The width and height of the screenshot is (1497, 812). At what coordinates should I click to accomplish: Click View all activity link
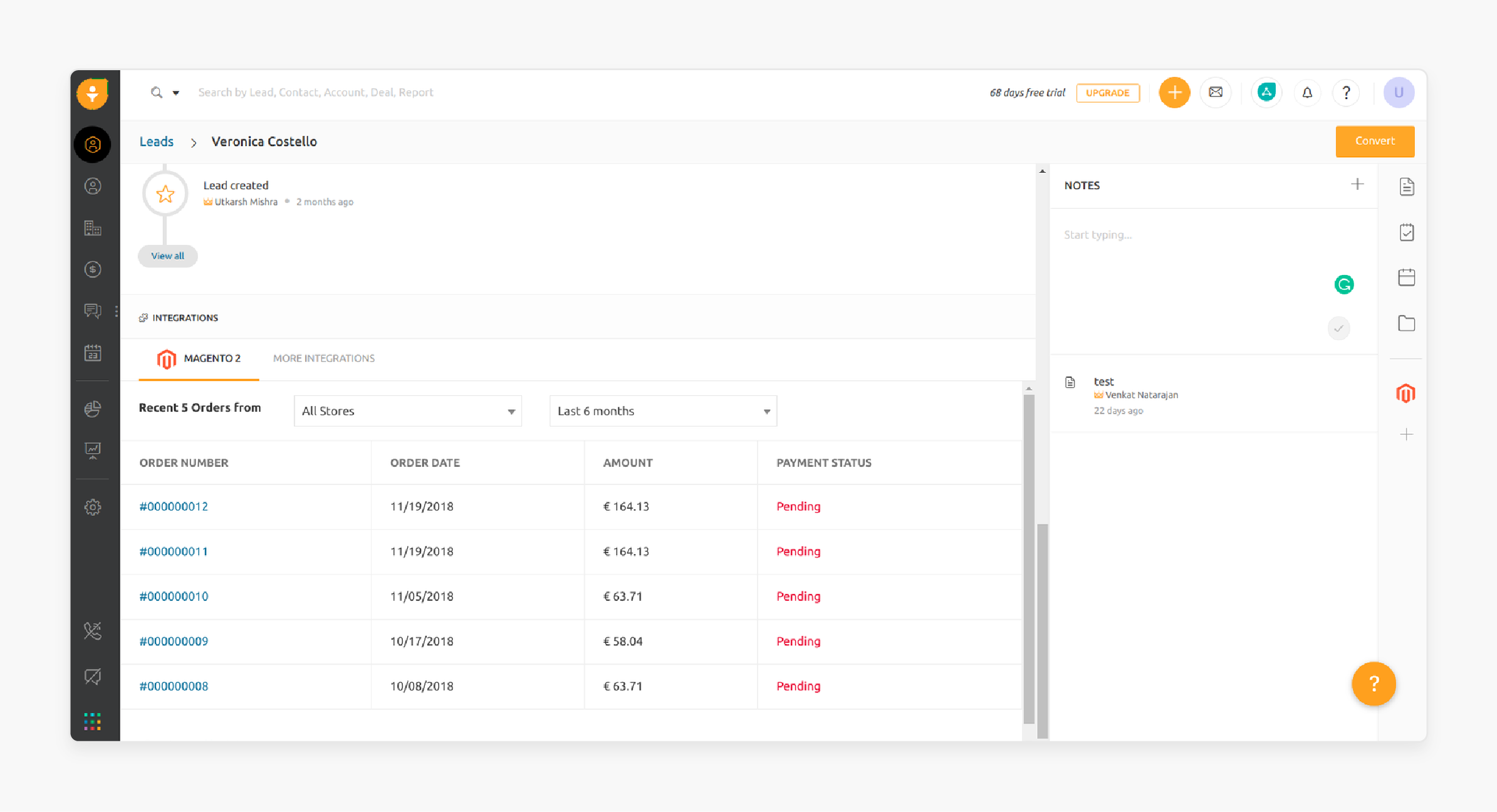tap(167, 256)
